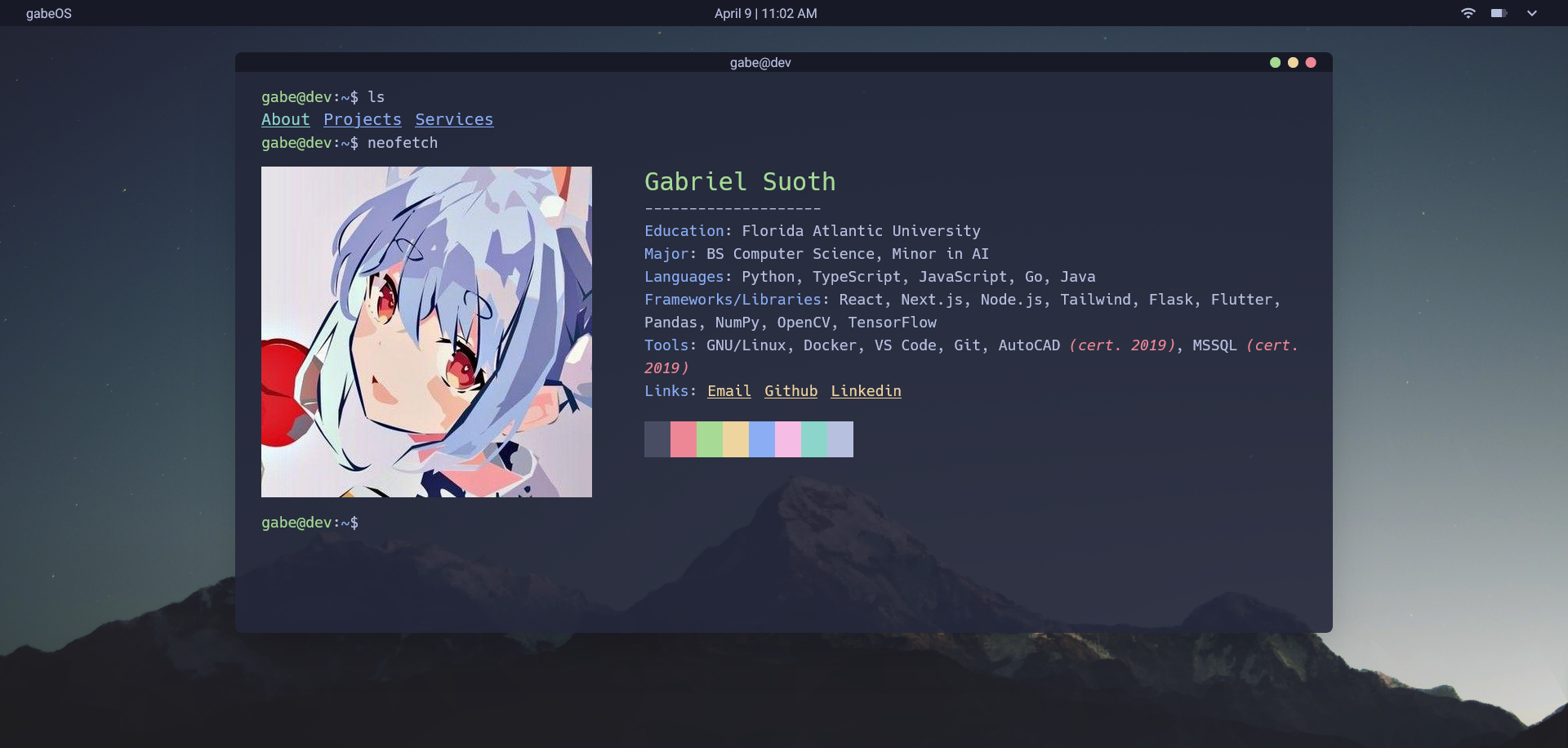Click the anime avatar image
Screen dimensions: 1568x748
tap(426, 332)
